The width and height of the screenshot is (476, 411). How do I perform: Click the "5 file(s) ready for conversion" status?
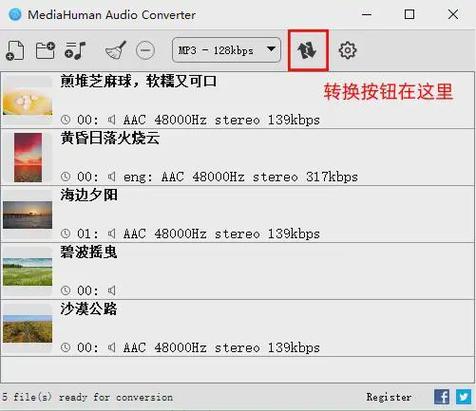pyautogui.click(x=87, y=397)
